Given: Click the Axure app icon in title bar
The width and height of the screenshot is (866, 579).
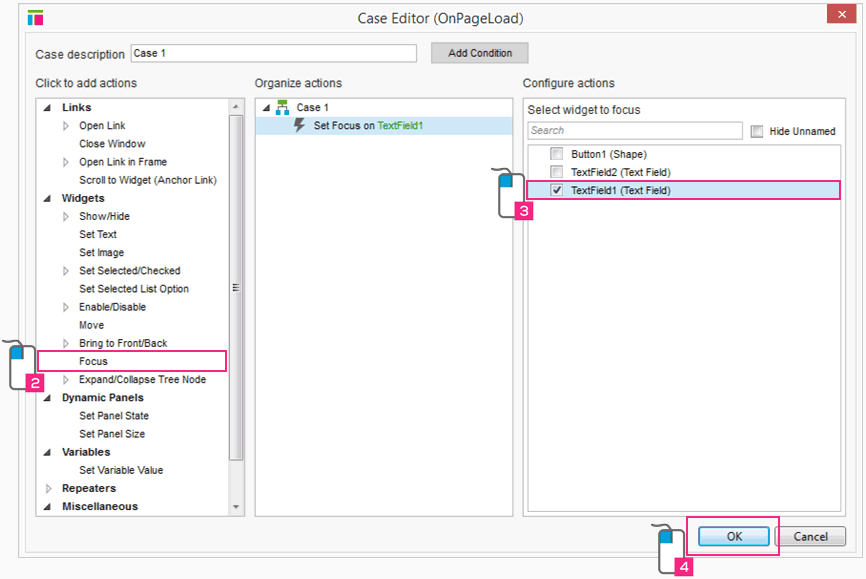Looking at the screenshot, I should click(x=36, y=17).
